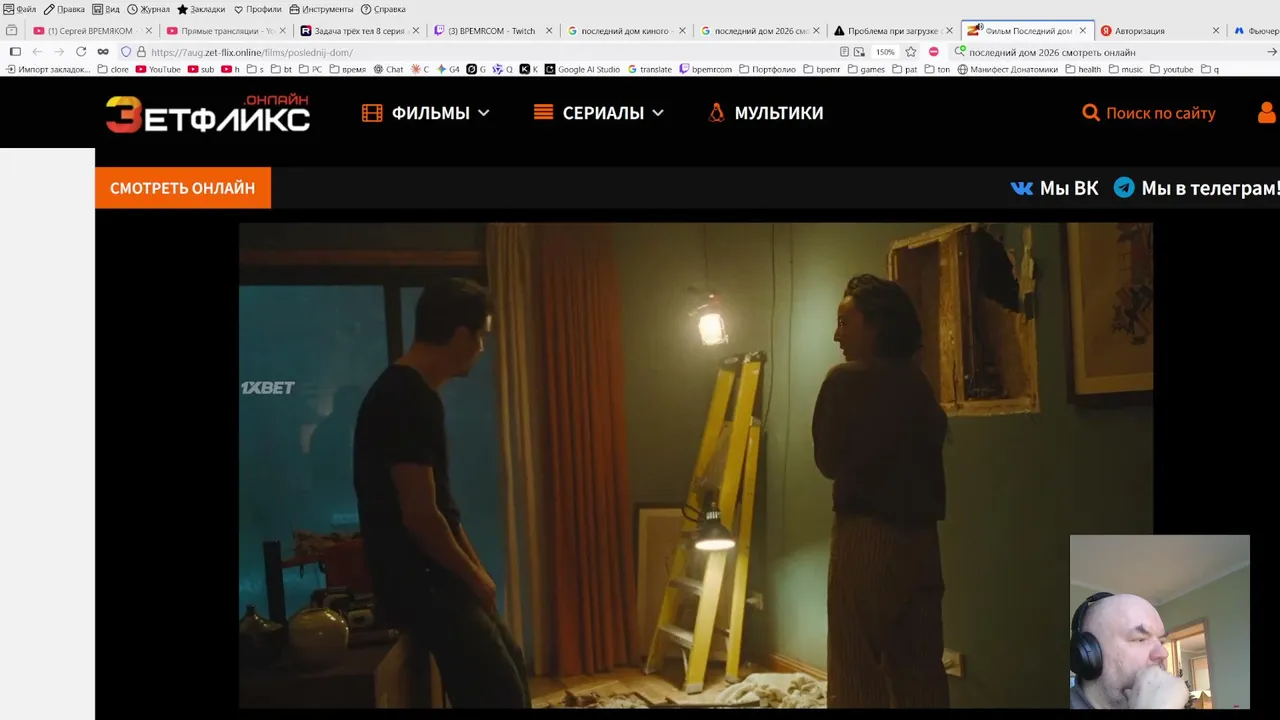Click the Поиск по сайту link
Screen dimensions: 1280x720
click(x=1149, y=113)
